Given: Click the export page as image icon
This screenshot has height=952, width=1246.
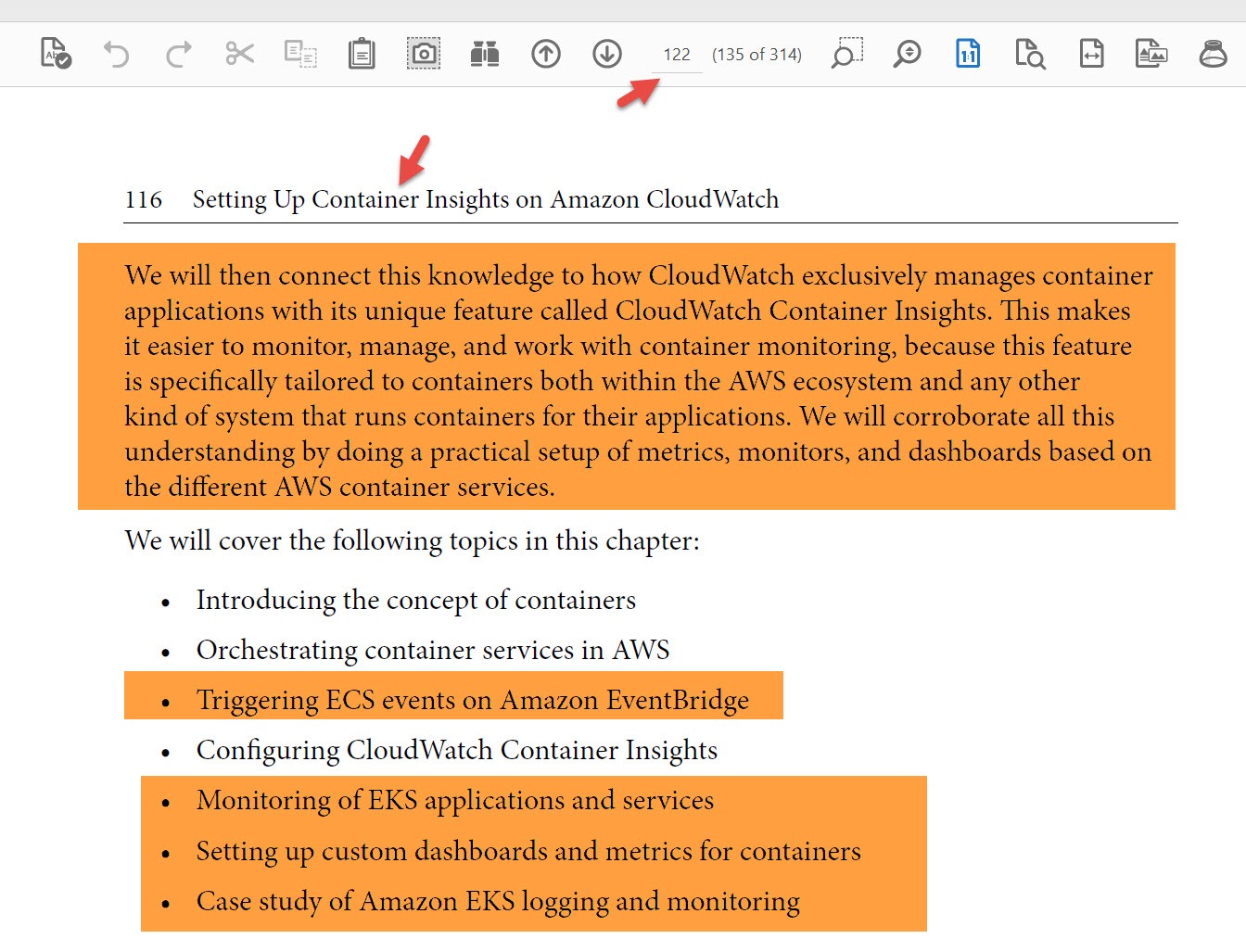Looking at the screenshot, I should (x=1151, y=54).
